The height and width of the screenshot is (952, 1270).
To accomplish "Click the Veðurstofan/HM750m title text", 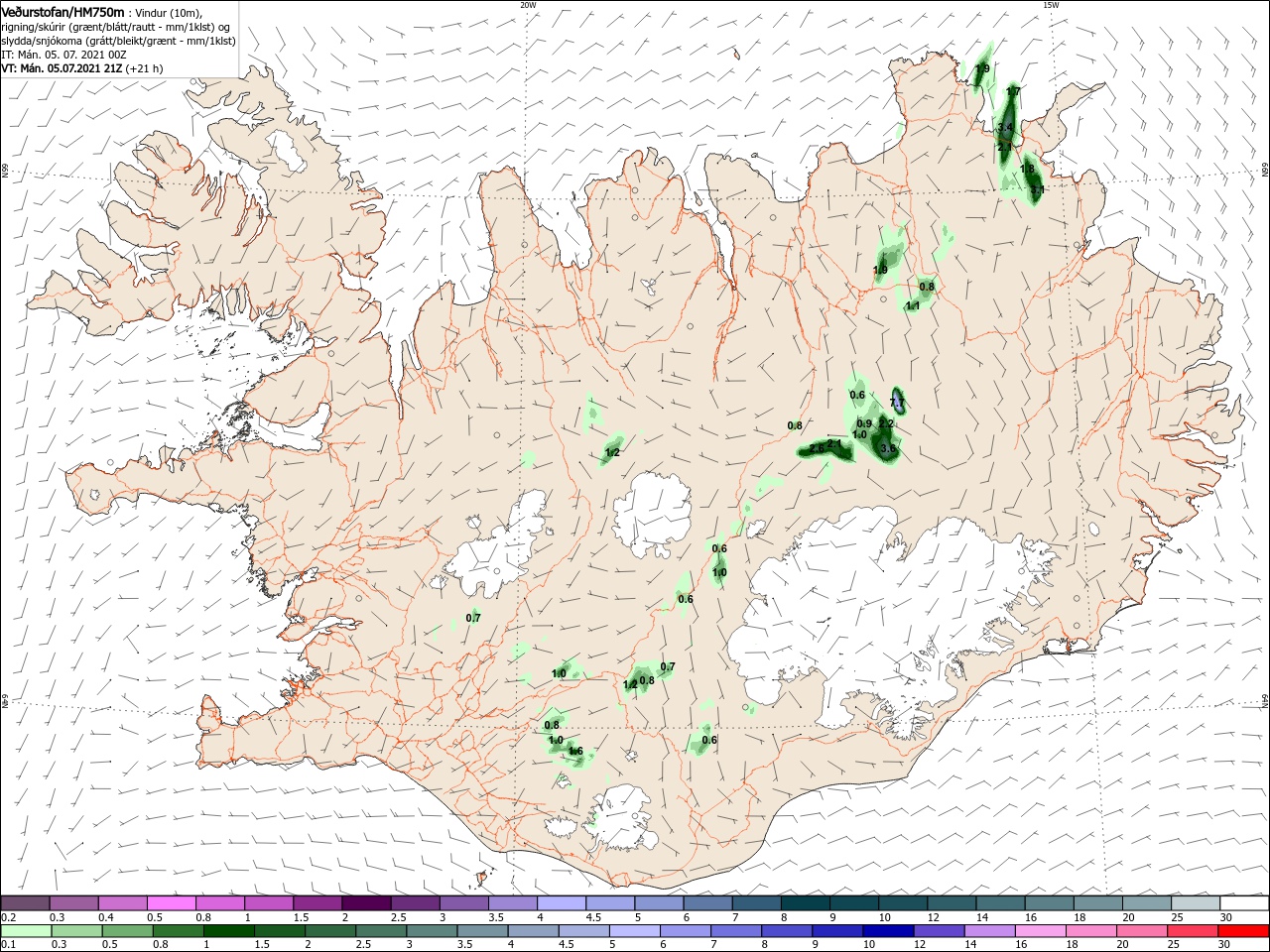I will 63,11.
